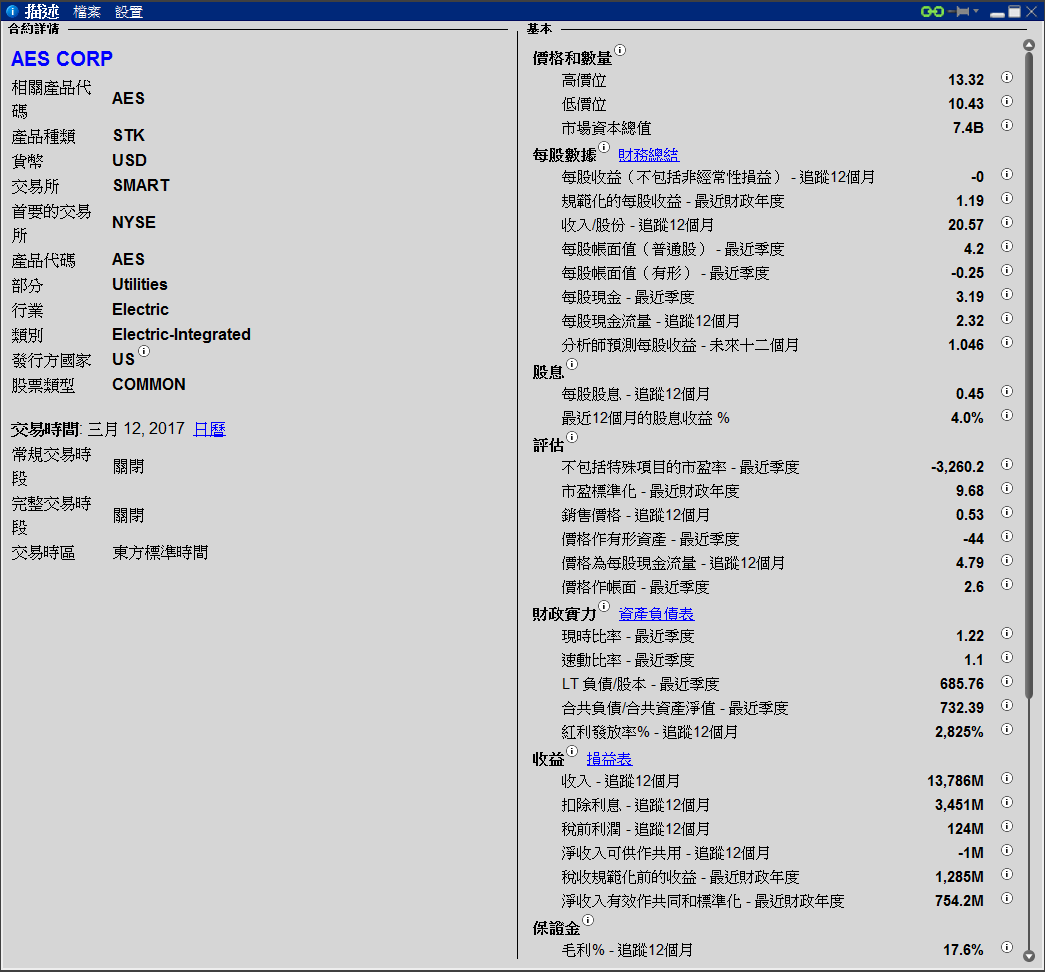The height and width of the screenshot is (973, 1045).
Task: Click the 1.046 analyst forecast EPS value
Action: click(x=966, y=345)
